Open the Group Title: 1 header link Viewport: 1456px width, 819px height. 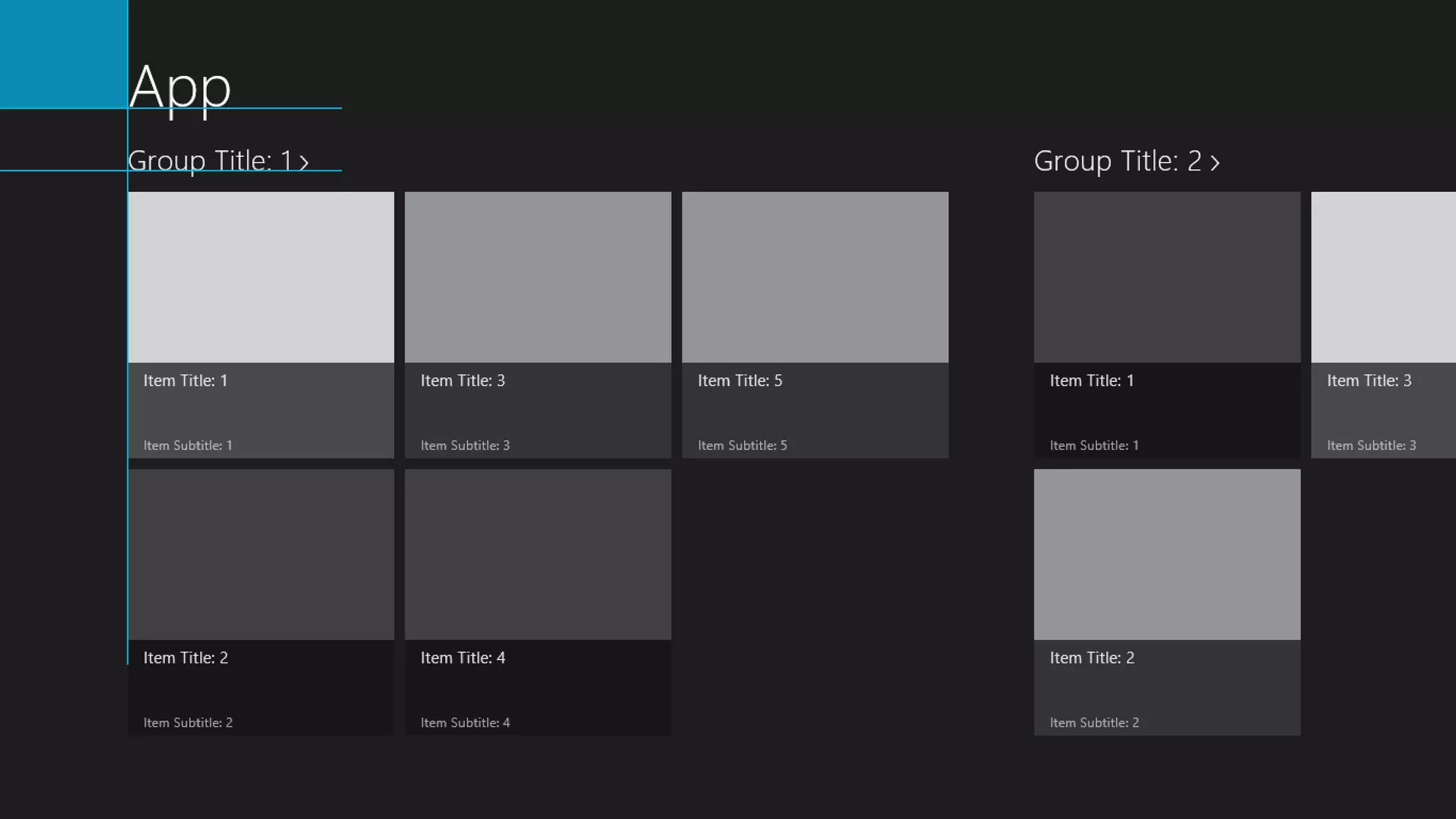pos(210,161)
